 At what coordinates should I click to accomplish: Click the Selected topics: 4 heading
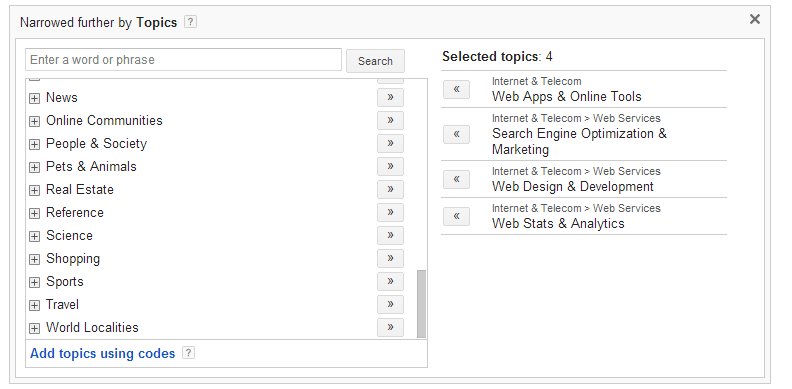point(497,57)
